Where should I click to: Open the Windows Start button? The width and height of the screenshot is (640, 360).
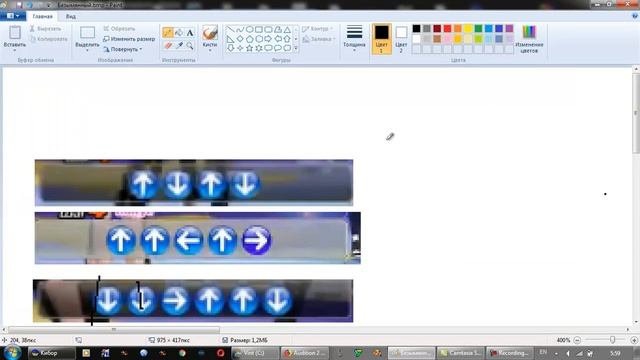tap(12, 353)
